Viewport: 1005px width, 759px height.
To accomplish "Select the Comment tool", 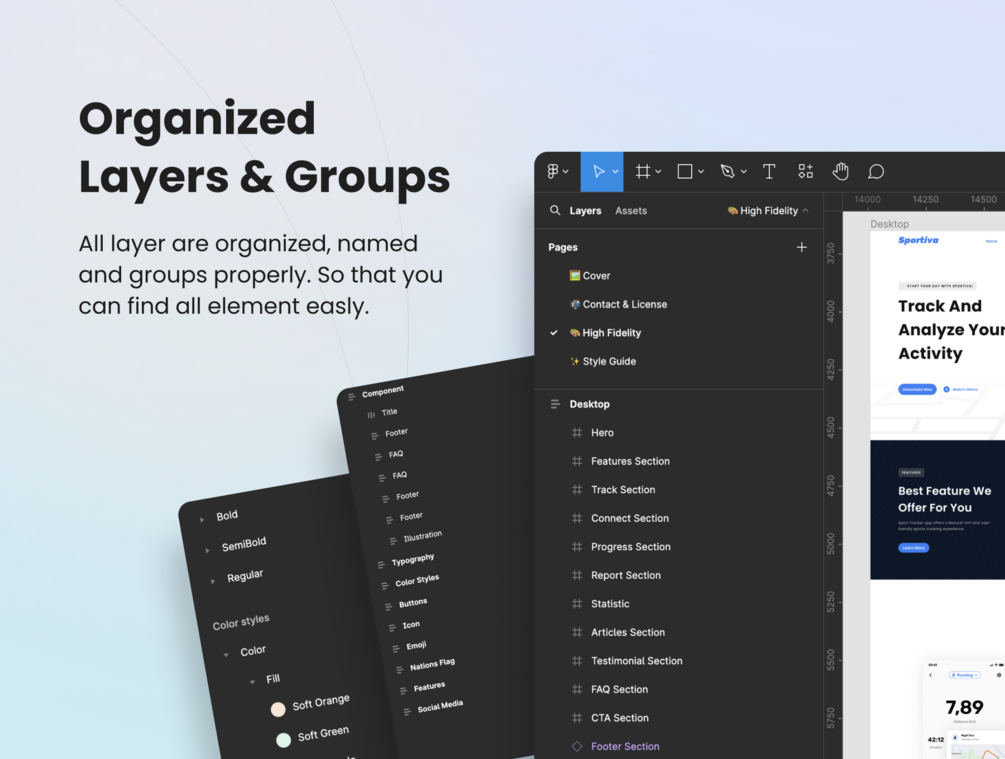I will coord(876,171).
